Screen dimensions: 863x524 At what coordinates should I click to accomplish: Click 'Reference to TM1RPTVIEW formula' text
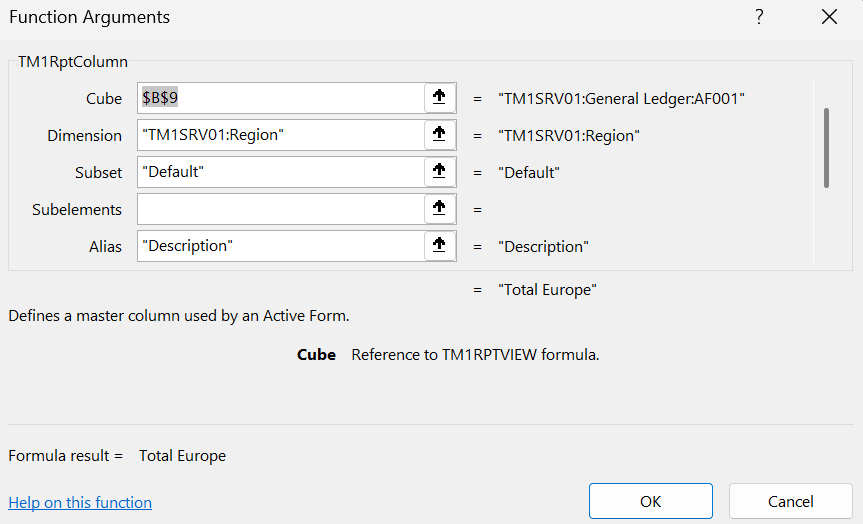[475, 354]
